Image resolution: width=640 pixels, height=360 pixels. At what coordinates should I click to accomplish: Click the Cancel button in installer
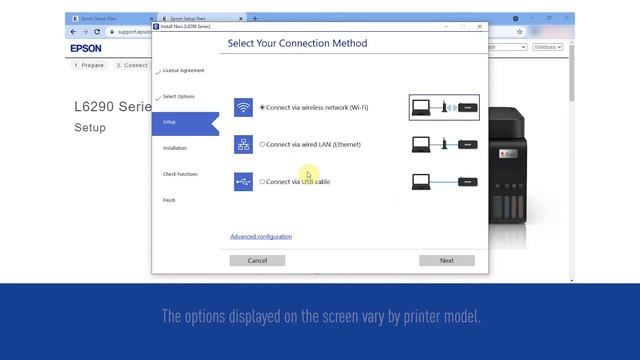258,260
